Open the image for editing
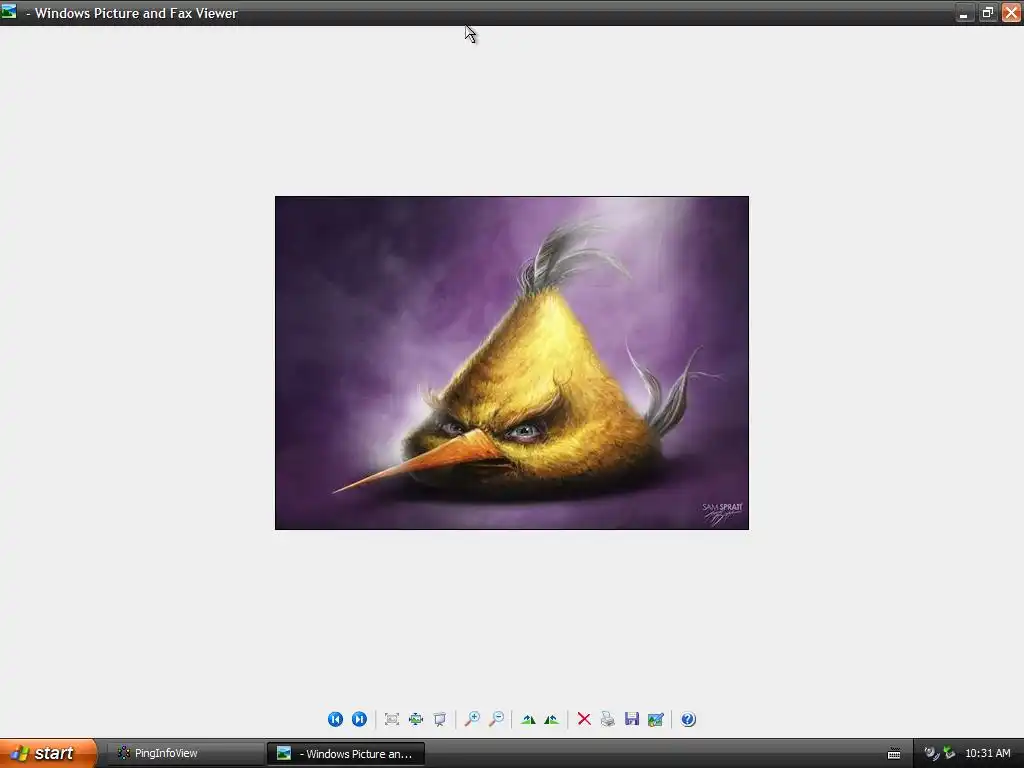Viewport: 1024px width, 768px height. (656, 719)
